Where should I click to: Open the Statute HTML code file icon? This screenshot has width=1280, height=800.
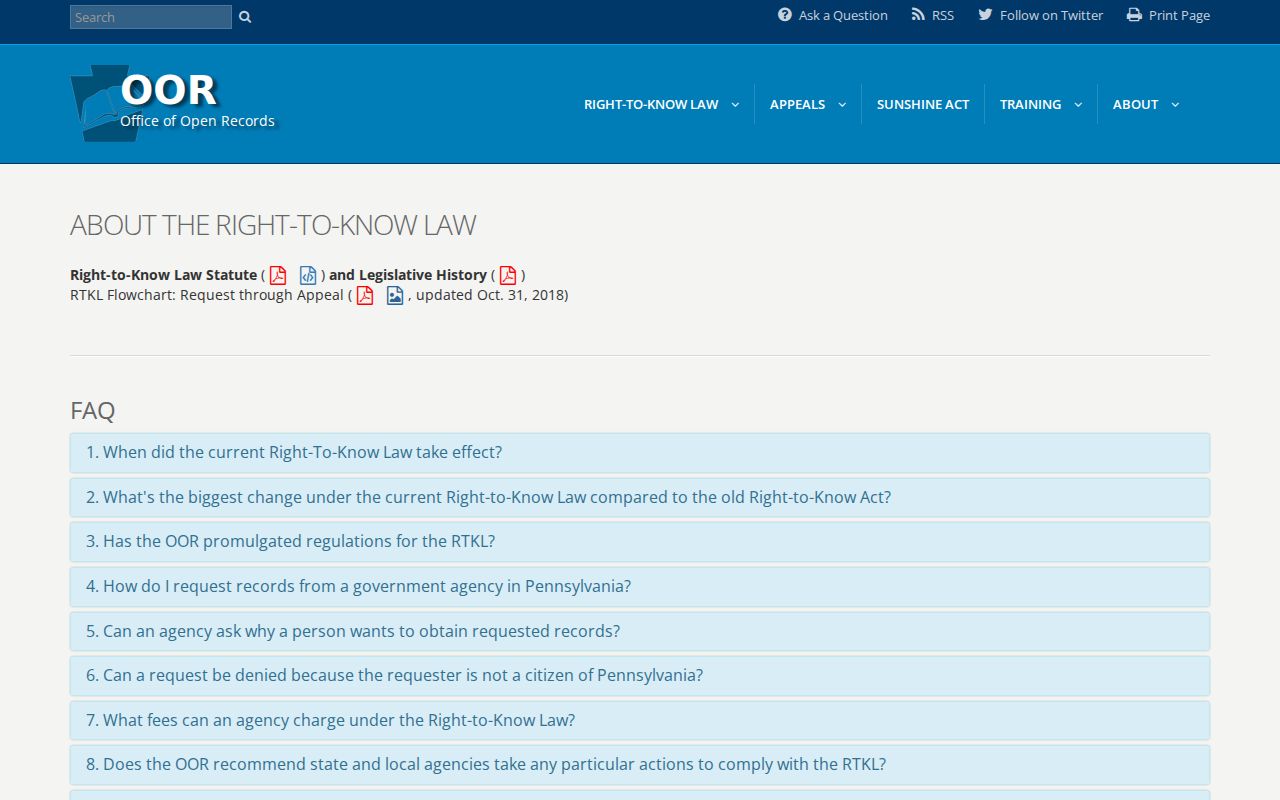[x=308, y=275]
